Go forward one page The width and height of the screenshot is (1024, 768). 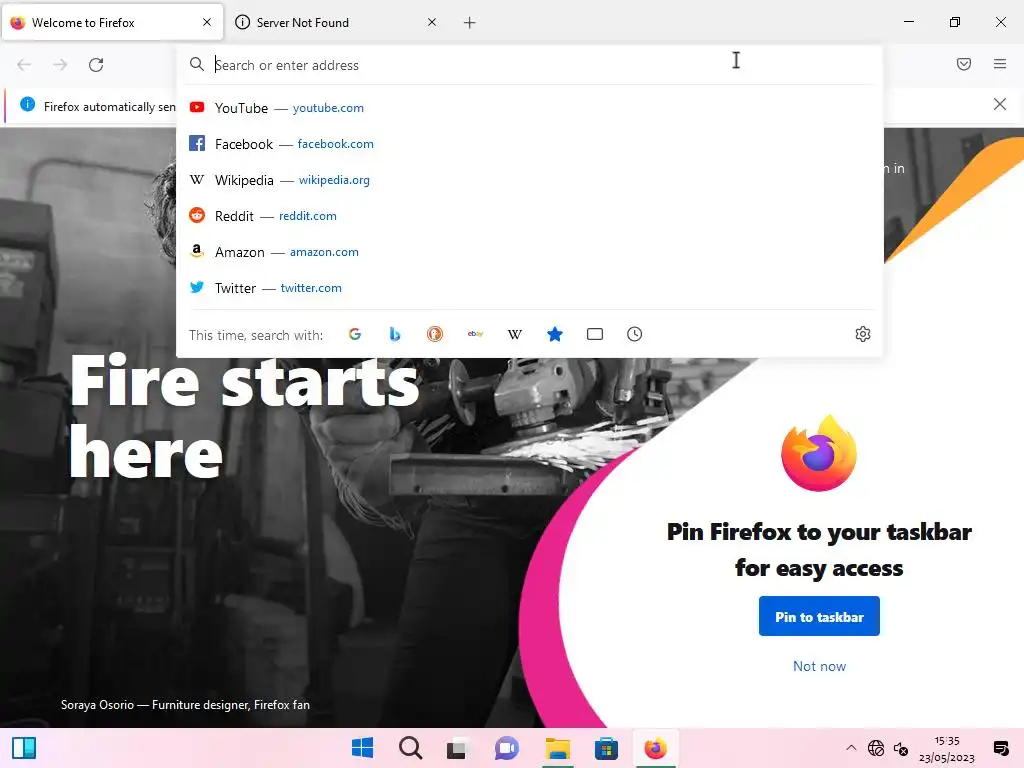click(x=60, y=65)
